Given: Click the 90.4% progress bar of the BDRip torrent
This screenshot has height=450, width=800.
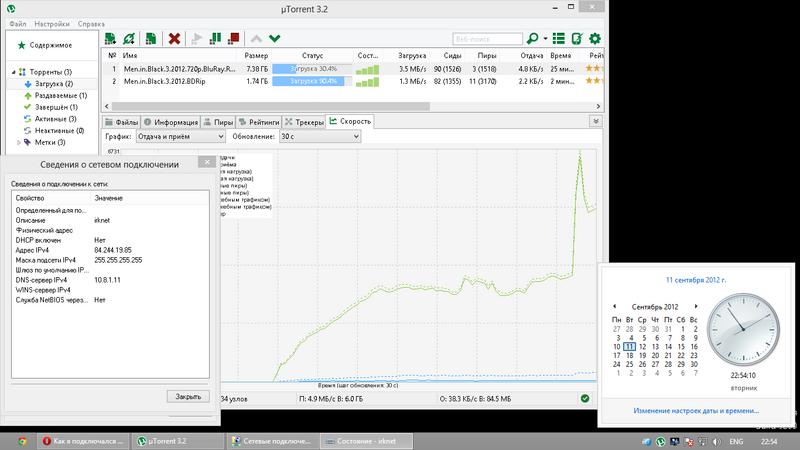Looking at the screenshot, I should click(x=312, y=81).
